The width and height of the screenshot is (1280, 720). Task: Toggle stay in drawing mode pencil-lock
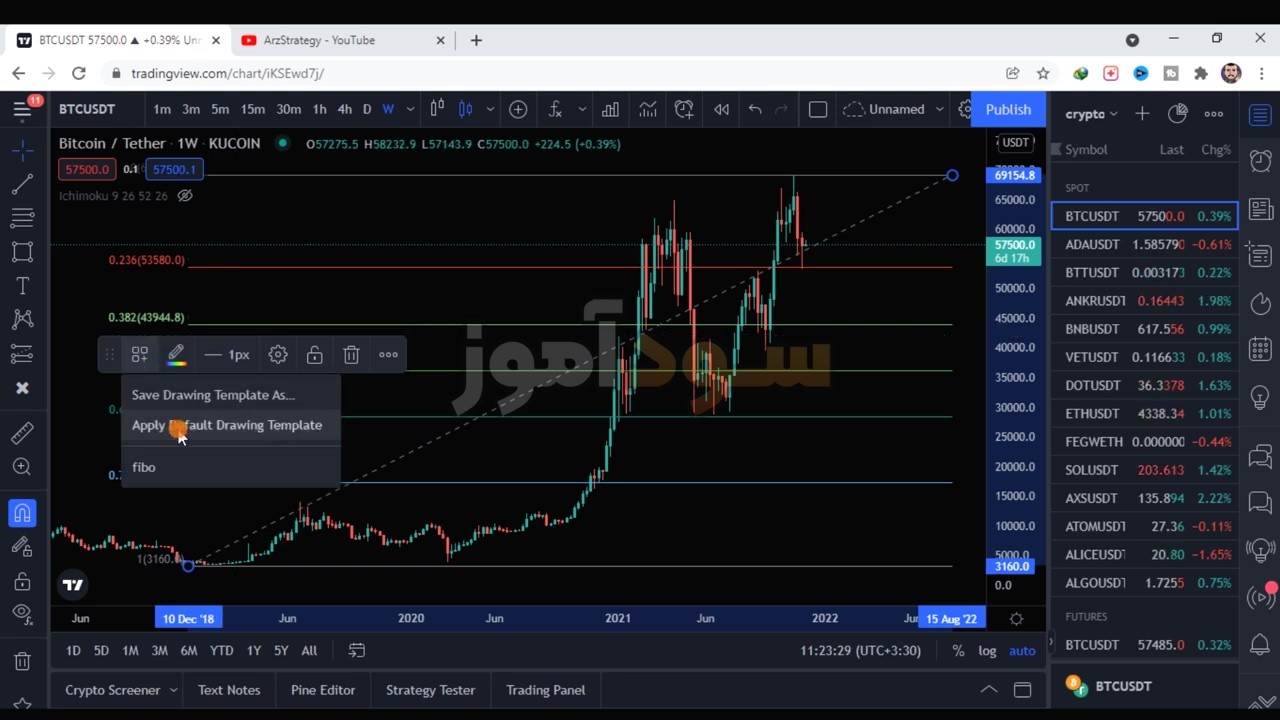point(22,547)
